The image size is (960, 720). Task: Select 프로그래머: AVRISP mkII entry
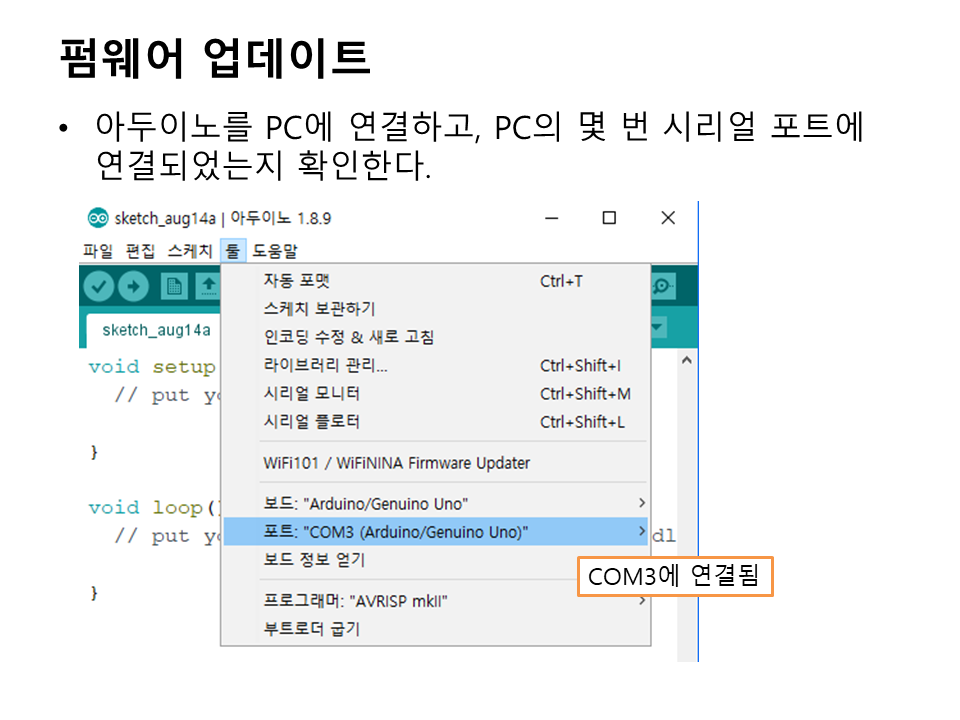click(x=435, y=601)
